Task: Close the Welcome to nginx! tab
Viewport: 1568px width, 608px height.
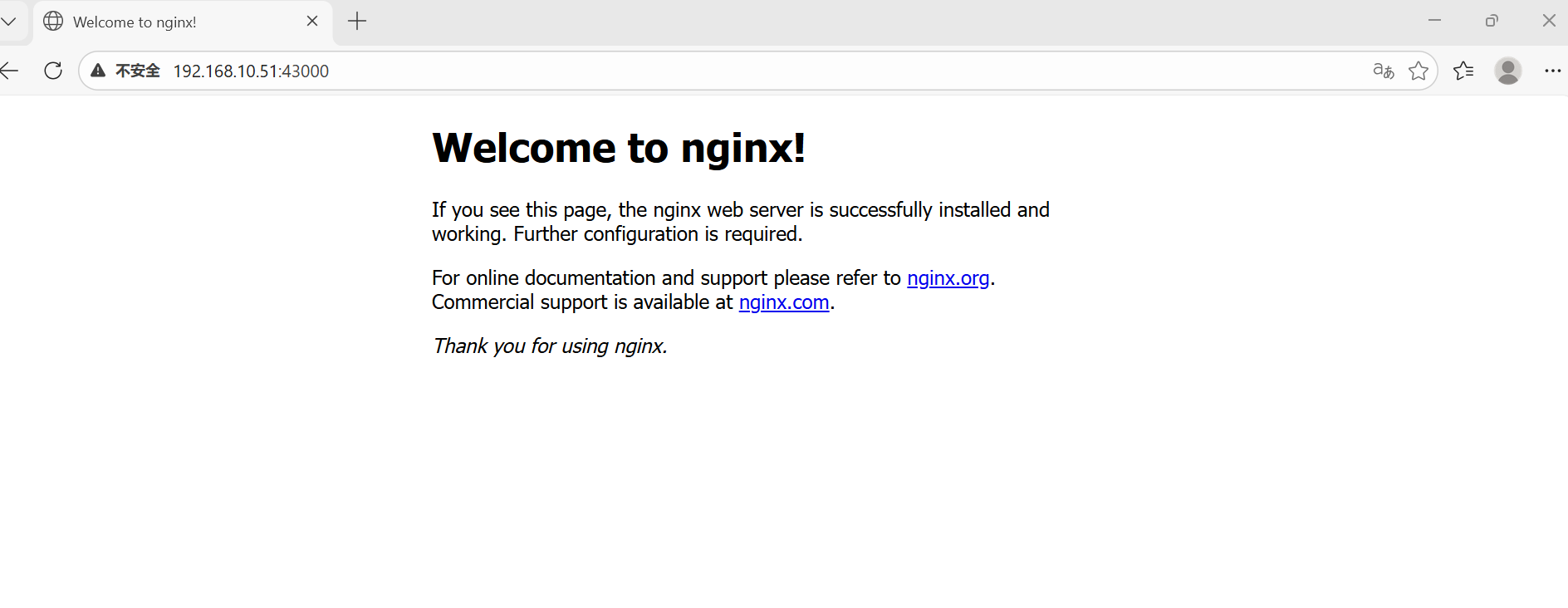Action: coord(312,22)
